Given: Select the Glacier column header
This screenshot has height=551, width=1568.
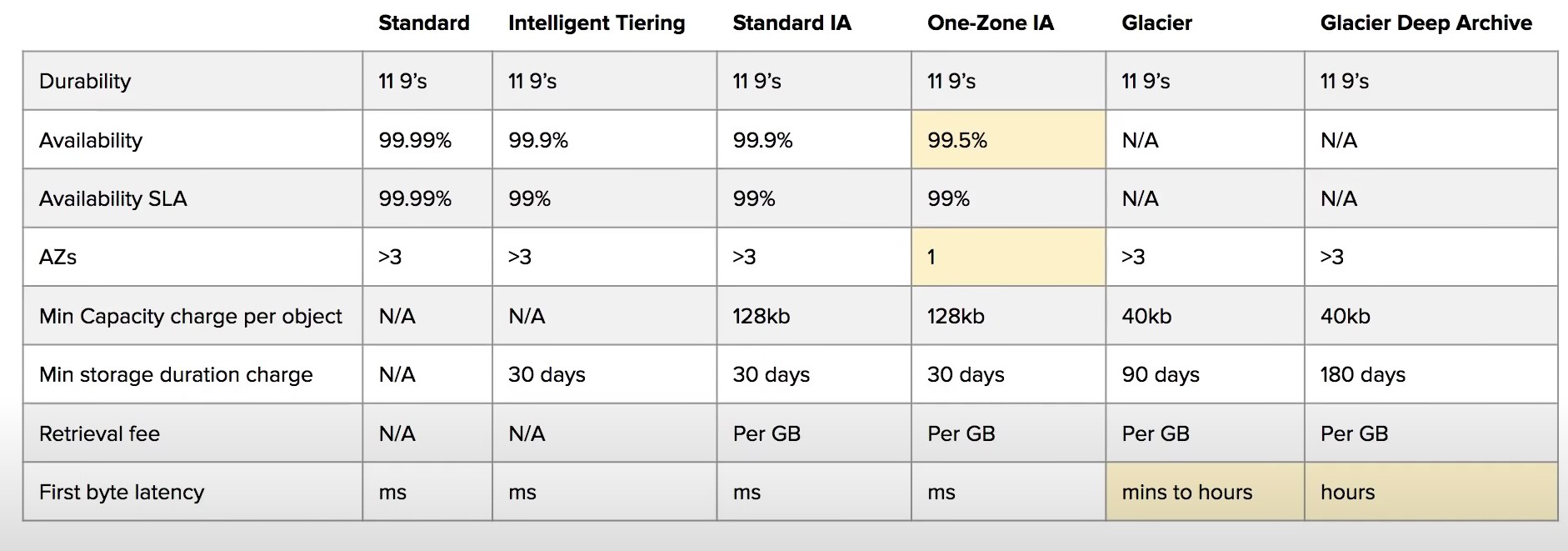Looking at the screenshot, I should tap(1156, 23).
